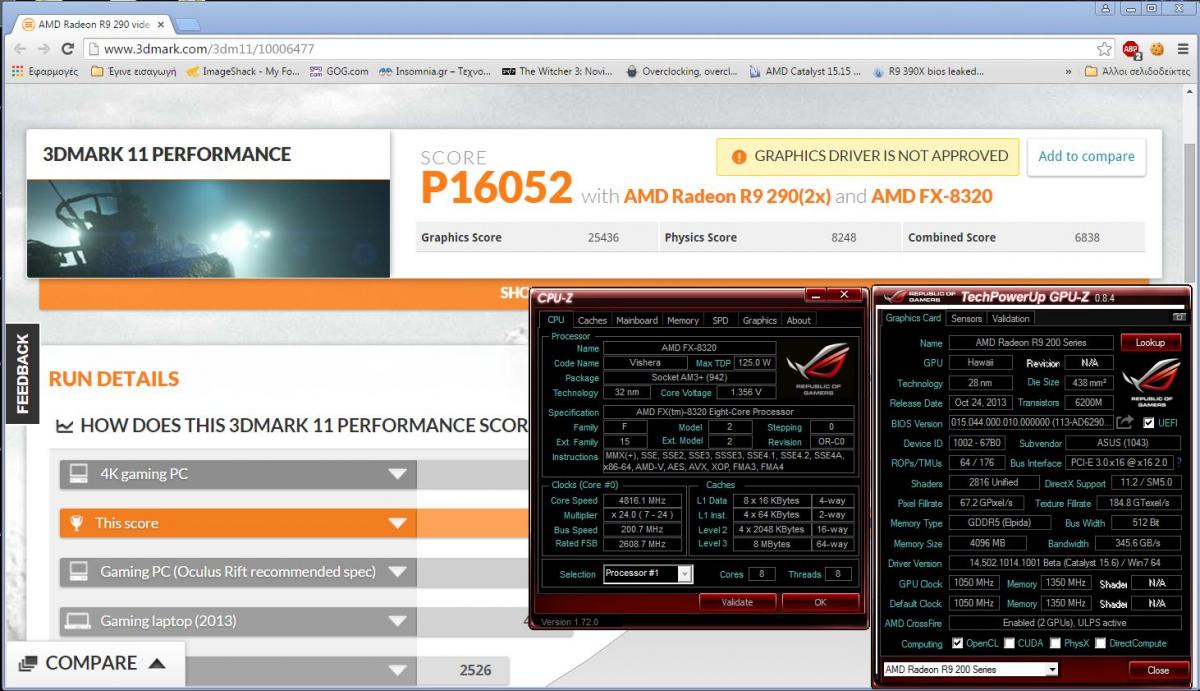Image resolution: width=1200 pixels, height=691 pixels.
Task: Click Add to compare button
Action: coord(1086,157)
